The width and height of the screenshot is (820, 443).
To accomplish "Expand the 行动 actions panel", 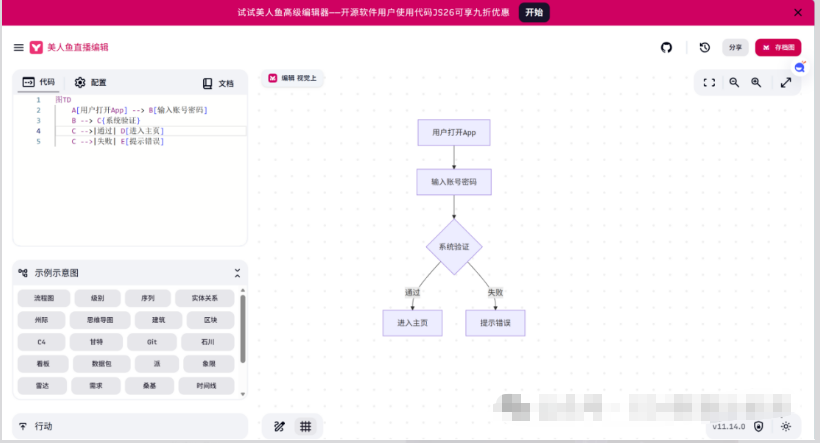I will pyautogui.click(x=130, y=426).
